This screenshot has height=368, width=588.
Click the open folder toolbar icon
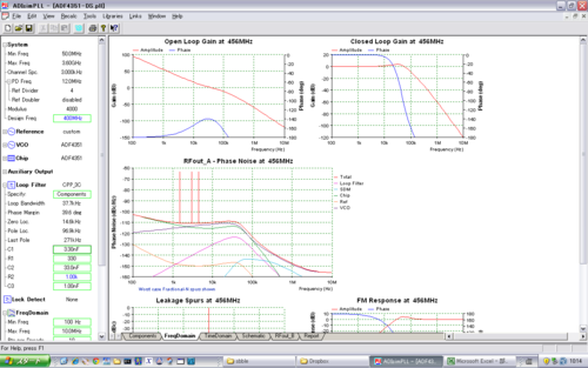click(x=18, y=28)
